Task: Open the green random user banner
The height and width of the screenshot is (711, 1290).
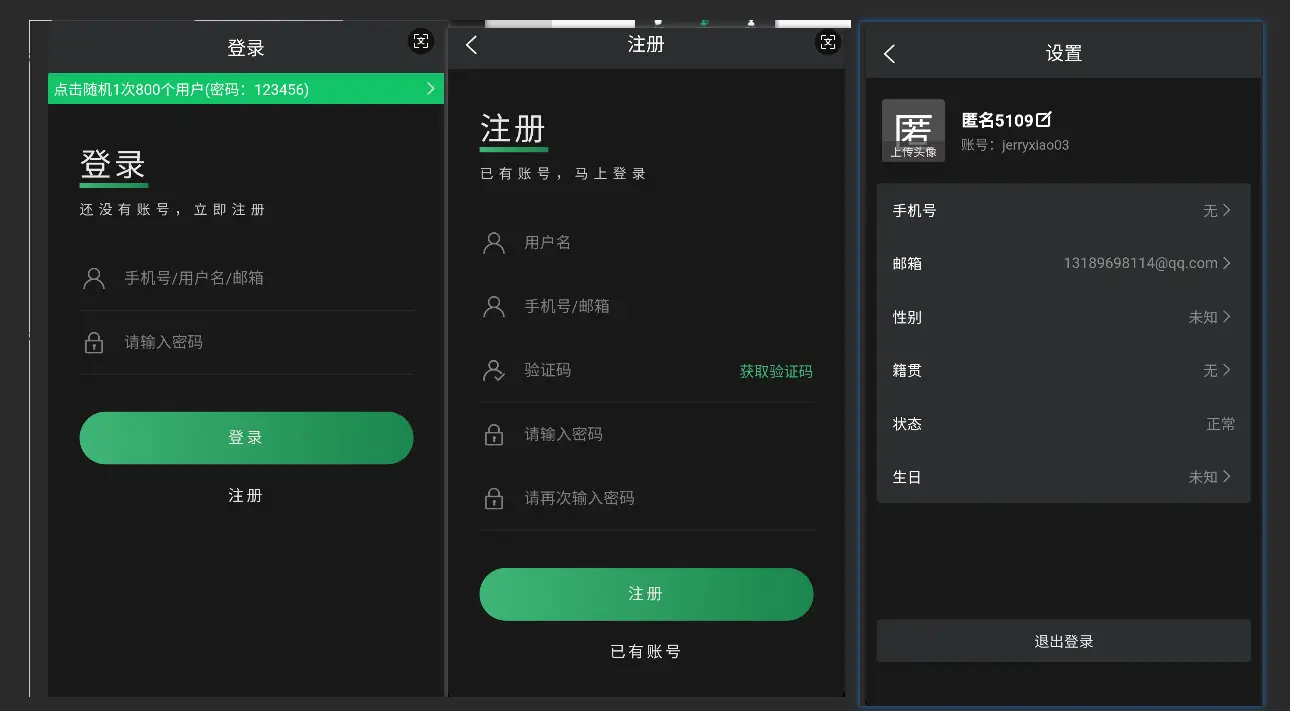Action: point(246,89)
